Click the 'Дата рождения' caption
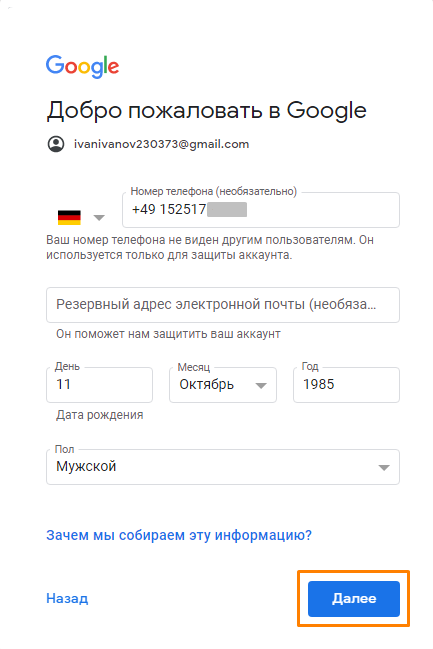 coord(100,415)
